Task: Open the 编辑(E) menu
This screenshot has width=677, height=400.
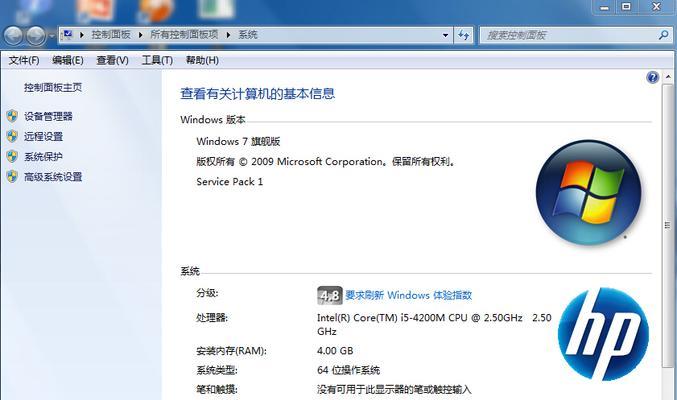Action: coord(68,60)
